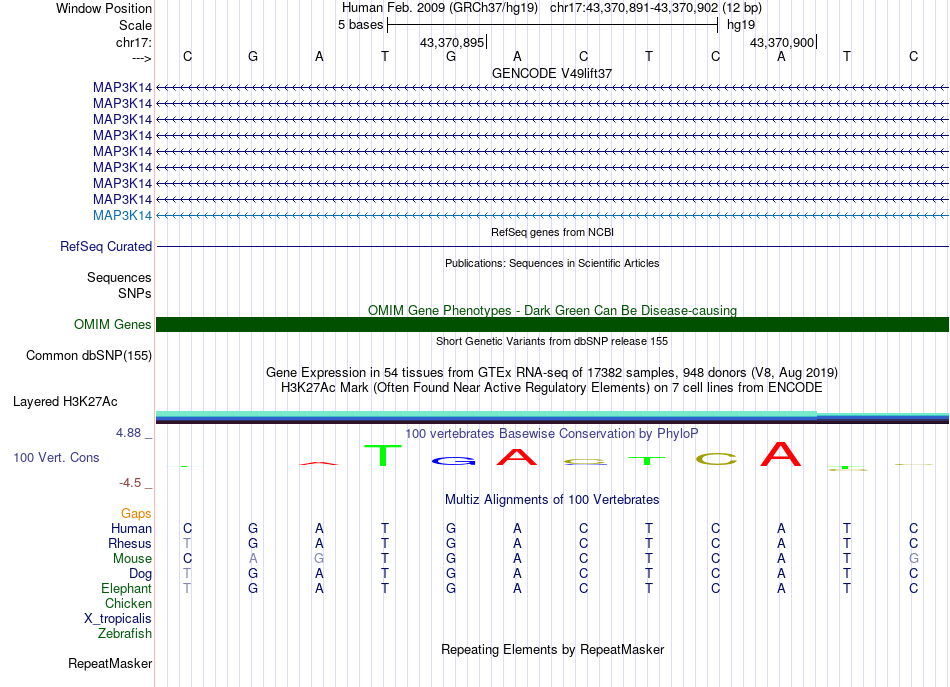Select the Rhesus alignment row label
This screenshot has width=950, height=687.
[x=130, y=544]
